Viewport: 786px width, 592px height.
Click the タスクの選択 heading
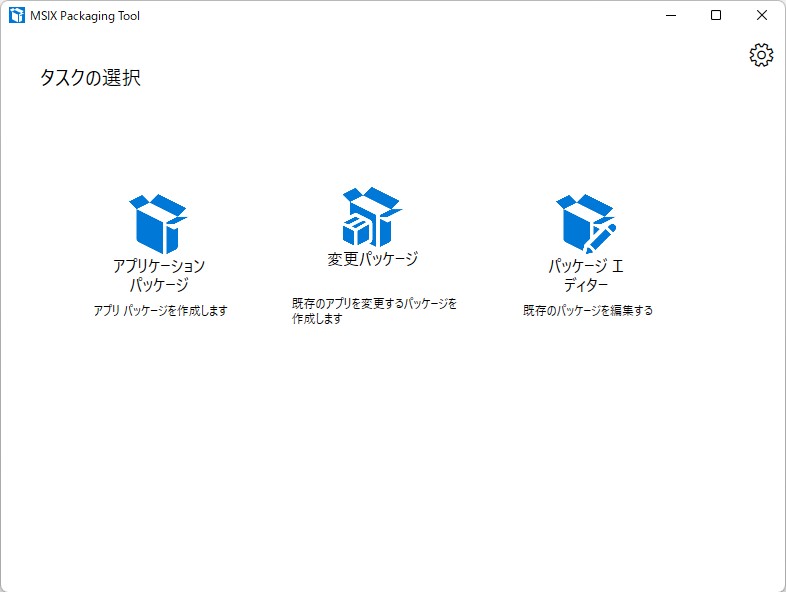[x=90, y=78]
